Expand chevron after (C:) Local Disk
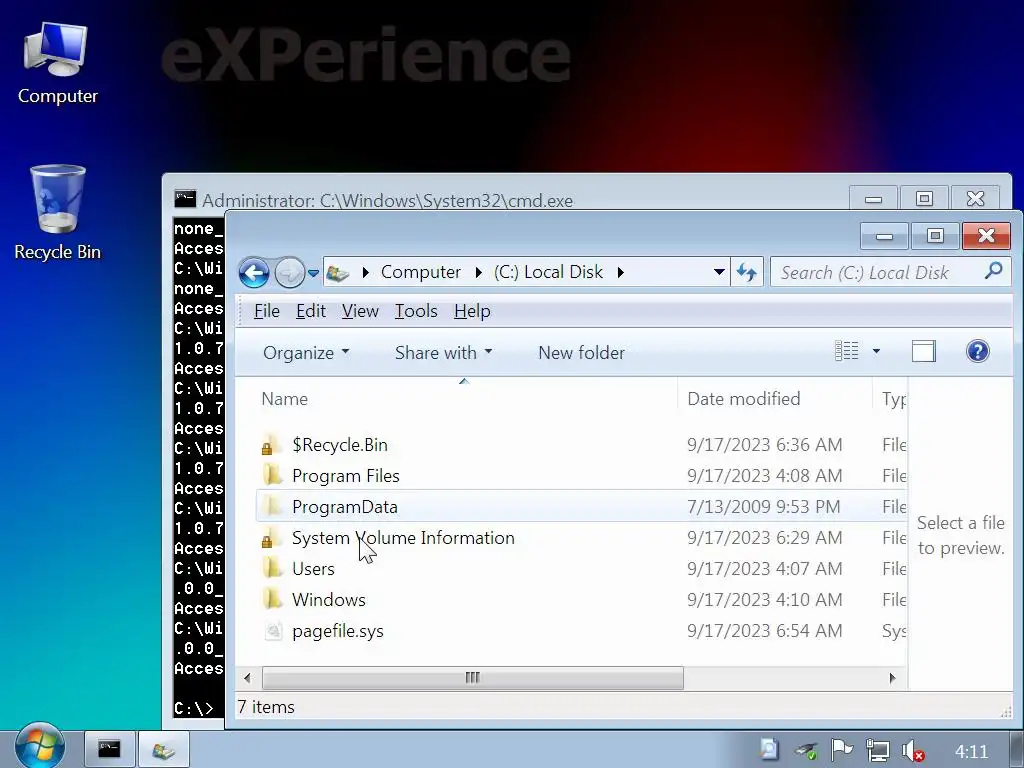This screenshot has width=1024, height=768. coord(620,272)
